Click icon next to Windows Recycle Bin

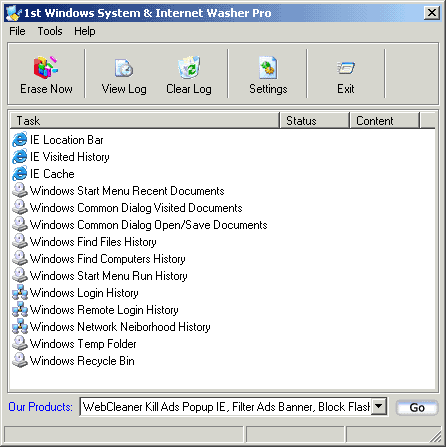point(20,360)
